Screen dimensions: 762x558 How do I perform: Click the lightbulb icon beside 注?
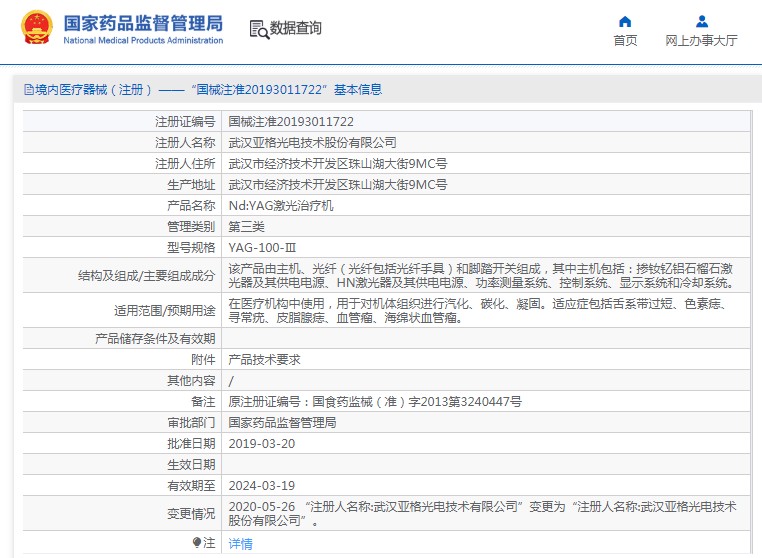coord(197,542)
